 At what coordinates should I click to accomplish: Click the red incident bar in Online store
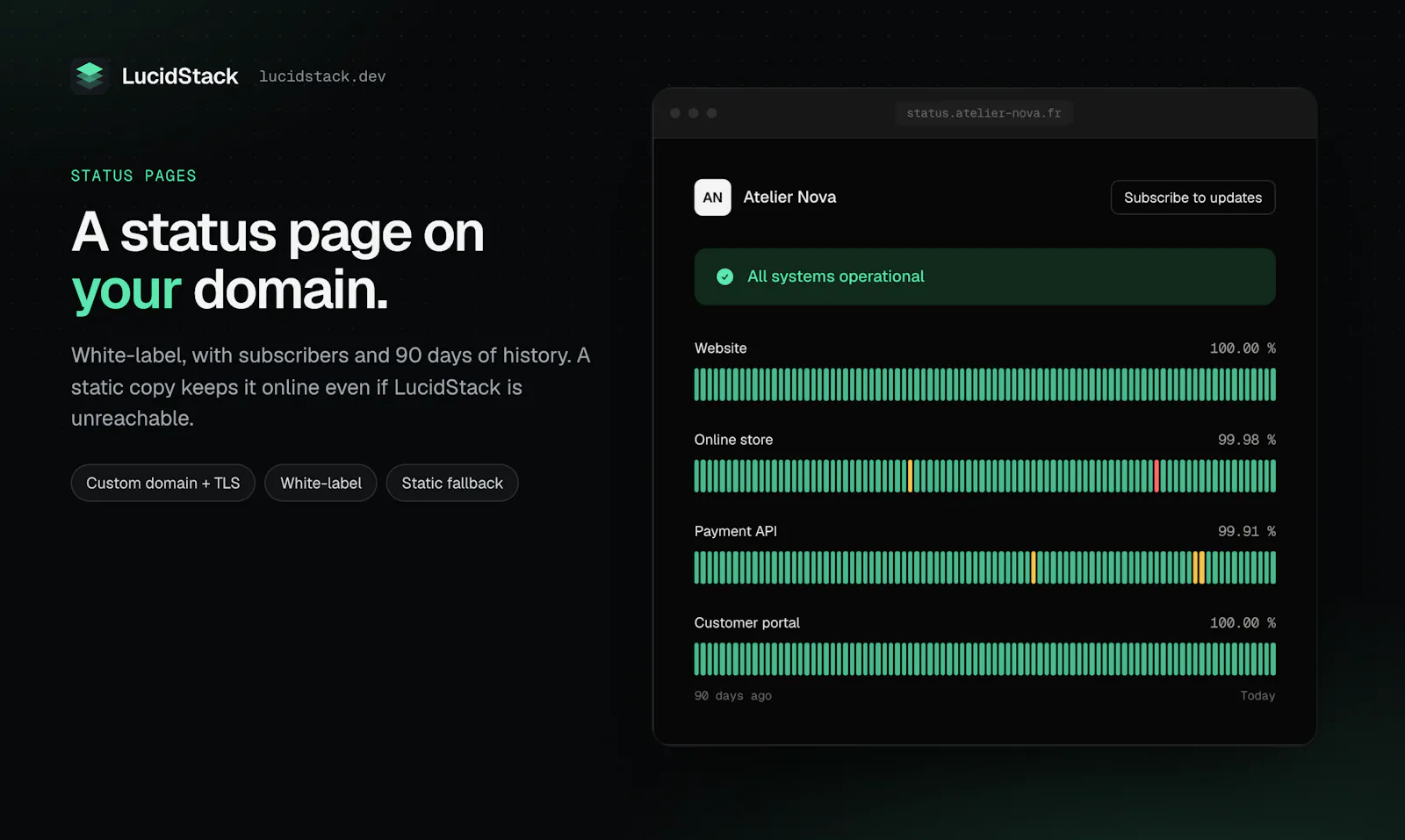1156,476
